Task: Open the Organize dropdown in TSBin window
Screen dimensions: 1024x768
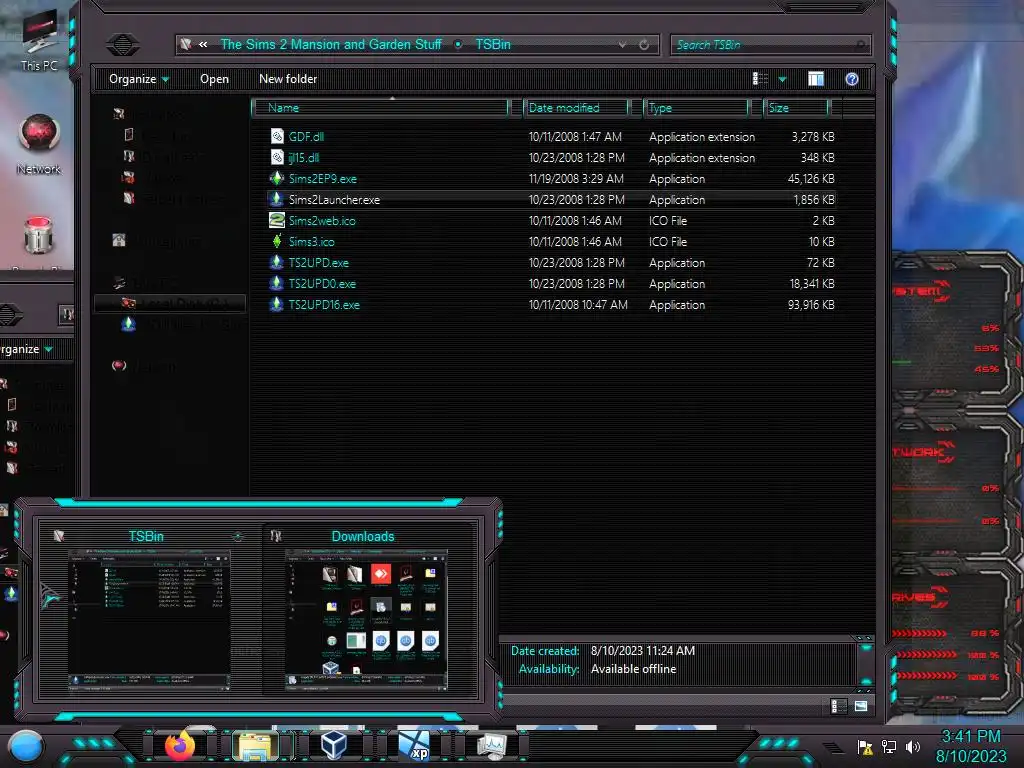Action: [138, 79]
